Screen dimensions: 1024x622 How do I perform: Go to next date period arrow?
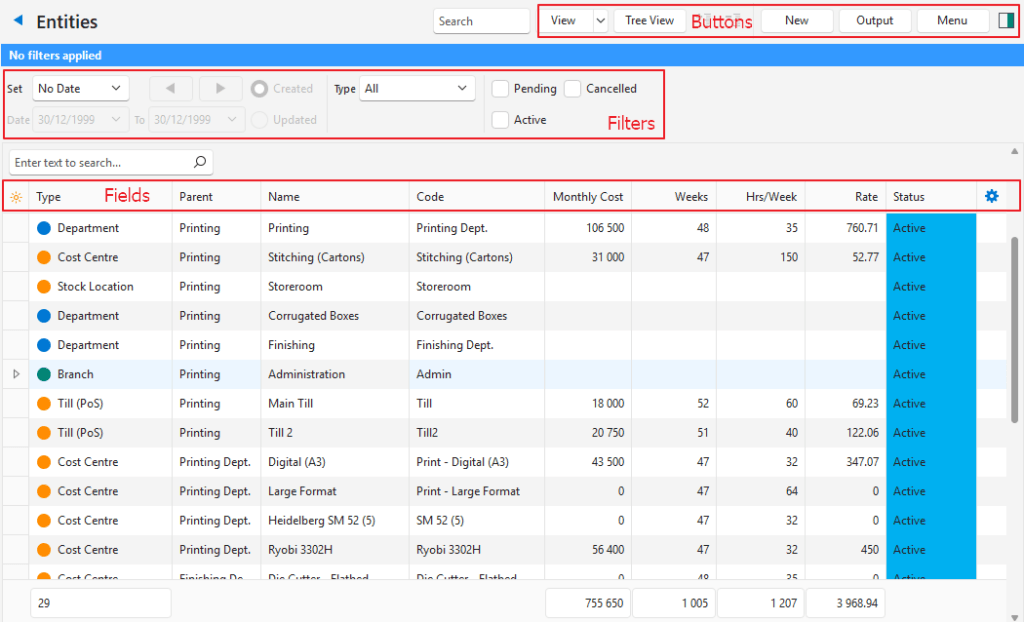pos(221,88)
